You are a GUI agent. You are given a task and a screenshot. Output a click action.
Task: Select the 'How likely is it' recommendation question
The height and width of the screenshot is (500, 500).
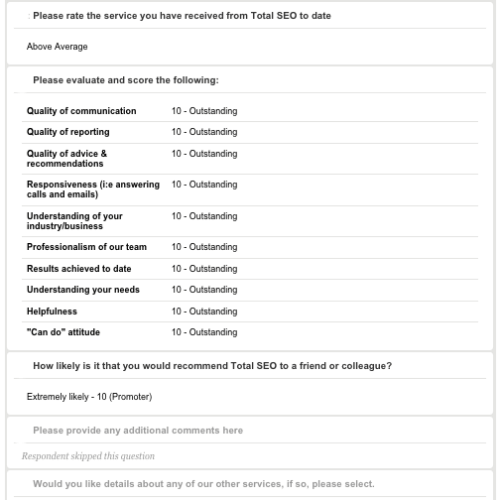(212, 366)
